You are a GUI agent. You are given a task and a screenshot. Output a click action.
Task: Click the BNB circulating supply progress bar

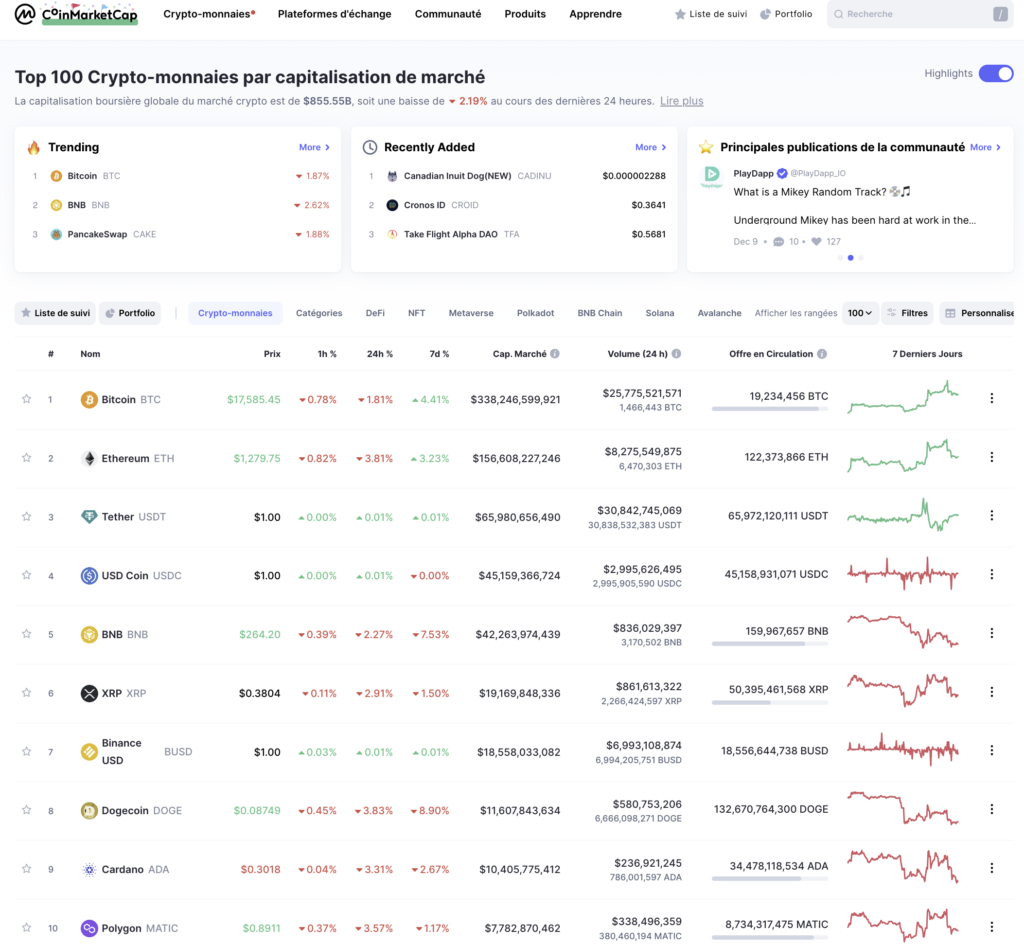(x=770, y=644)
